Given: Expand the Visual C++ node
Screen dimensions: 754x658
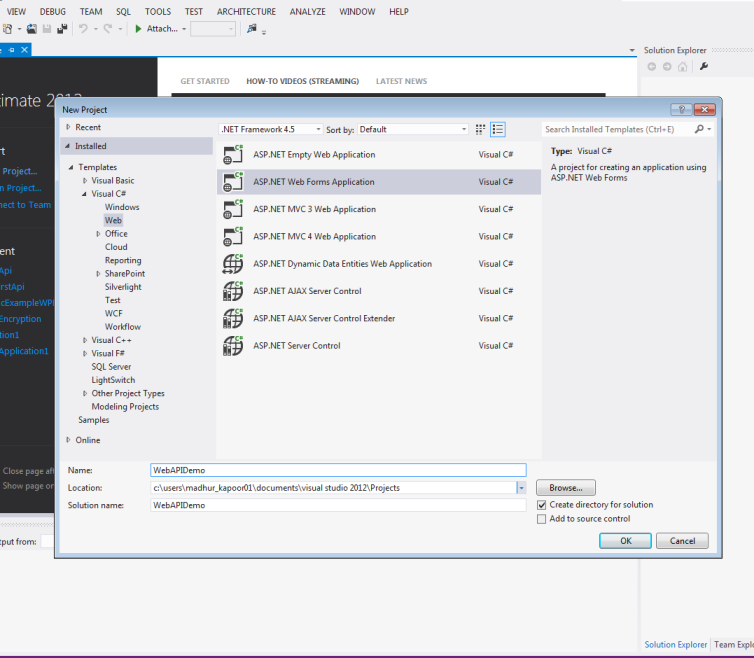Looking at the screenshot, I should tap(85, 340).
